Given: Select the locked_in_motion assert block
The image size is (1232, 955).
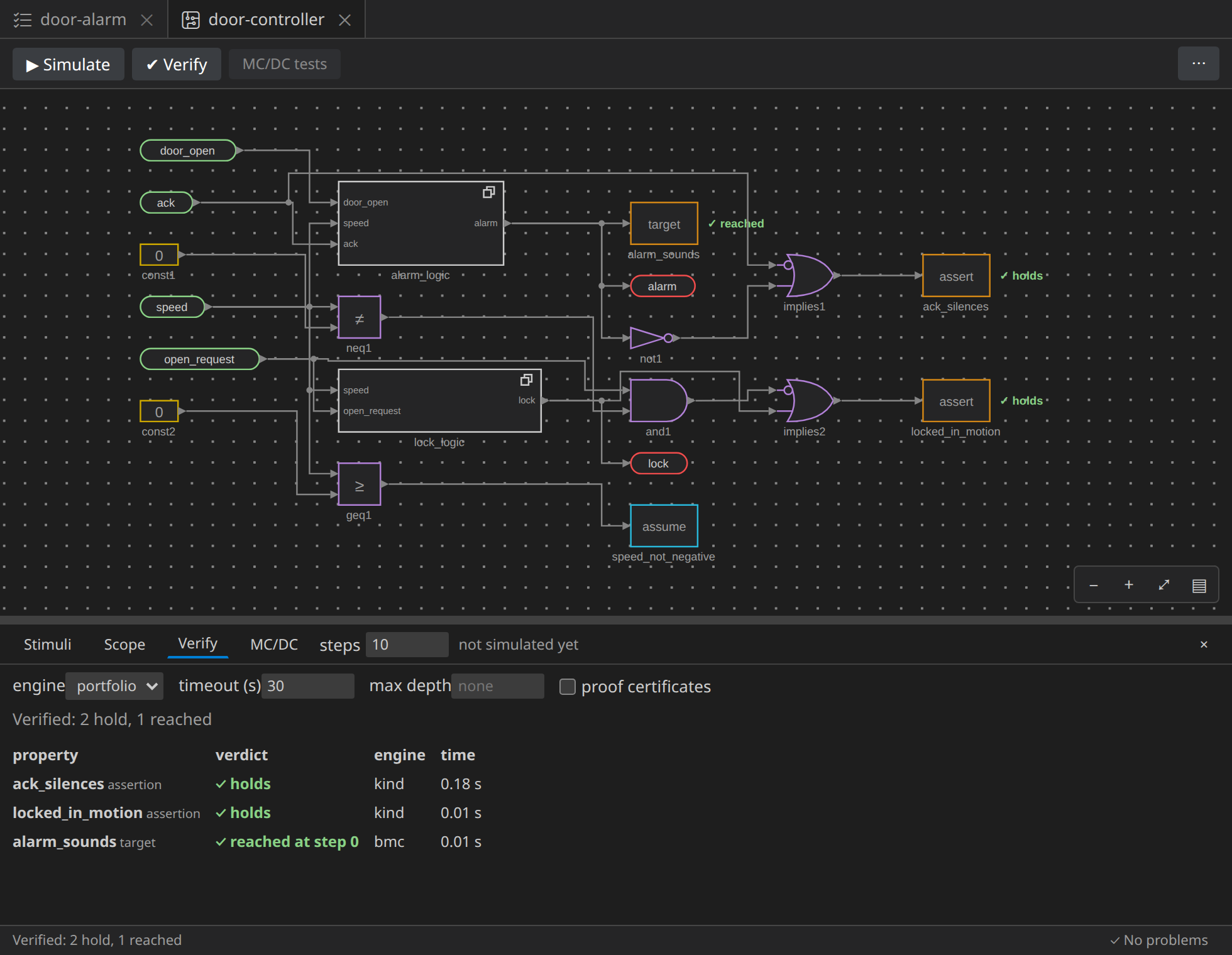Looking at the screenshot, I should coord(956,400).
